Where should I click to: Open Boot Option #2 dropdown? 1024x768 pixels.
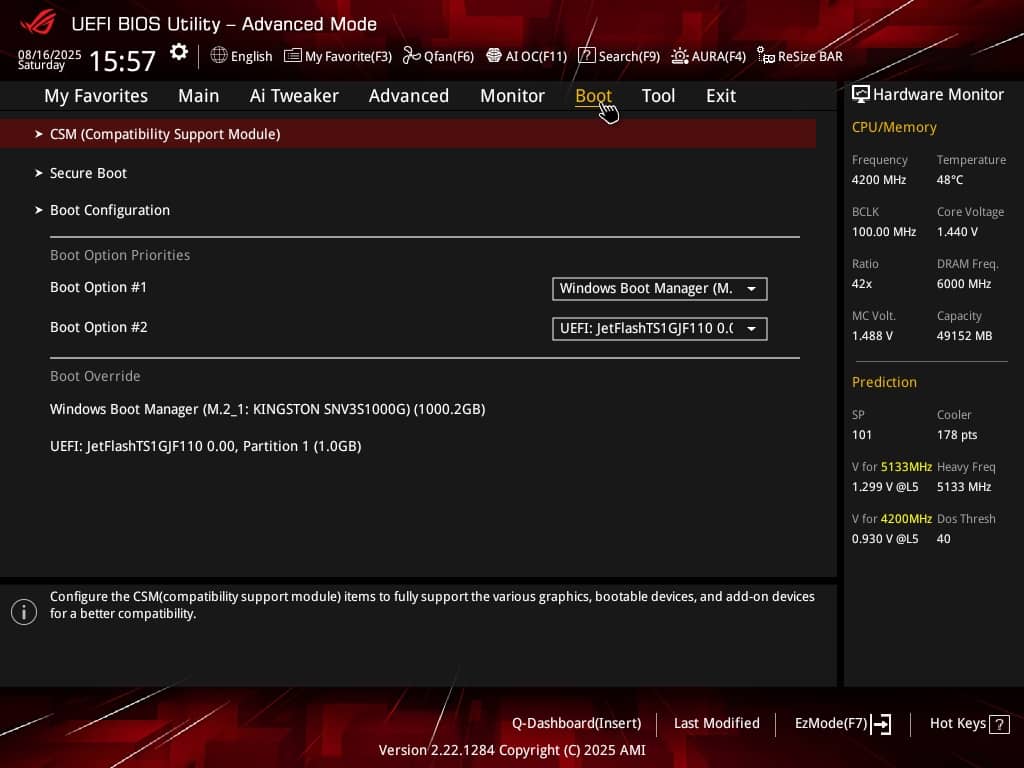[660, 328]
